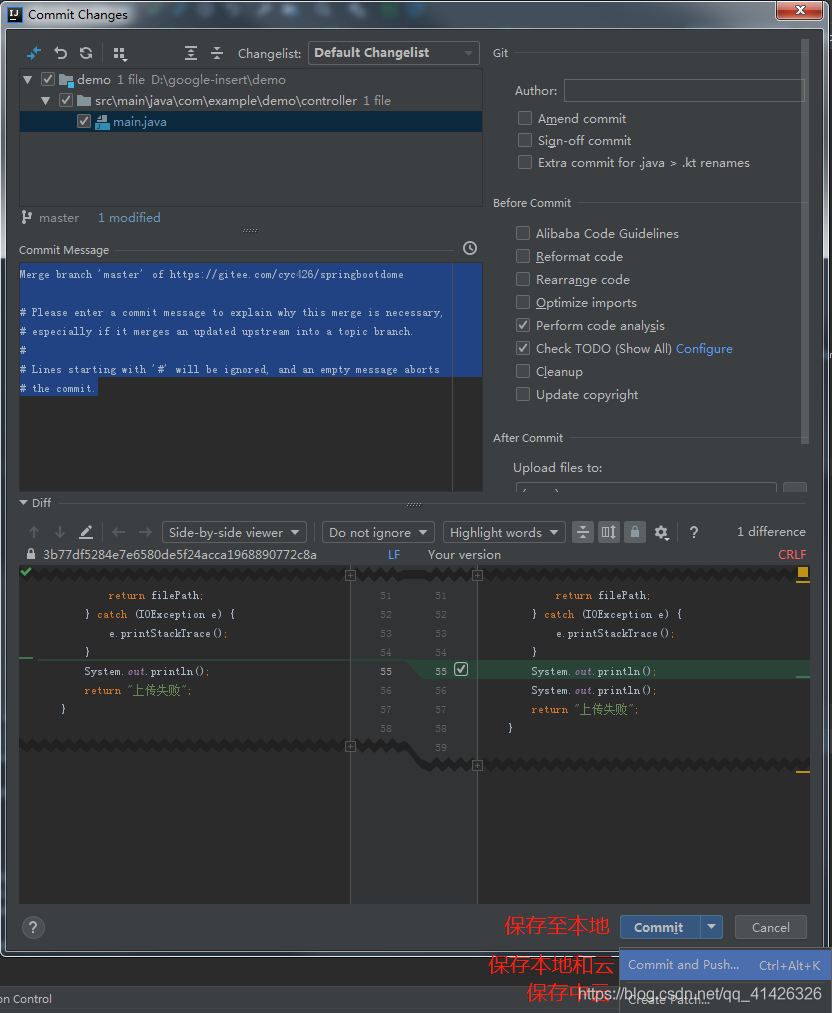
Task: Open the Changelist dropdown
Action: pos(394,53)
